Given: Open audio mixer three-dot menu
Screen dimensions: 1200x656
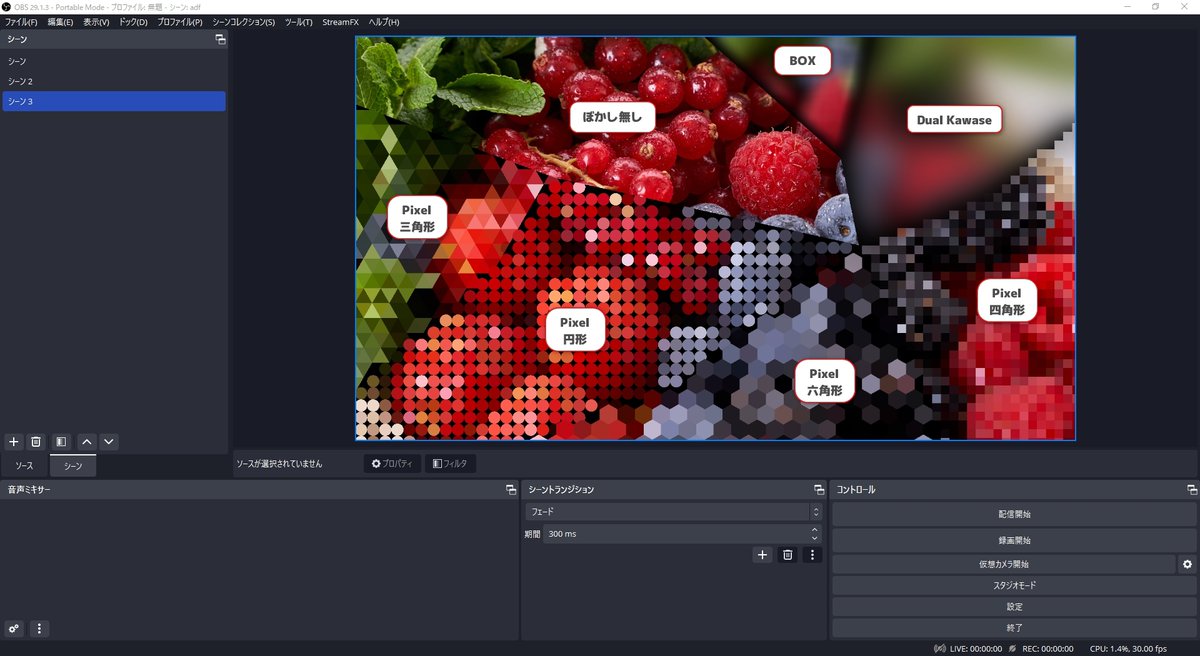Looking at the screenshot, I should click(x=39, y=629).
